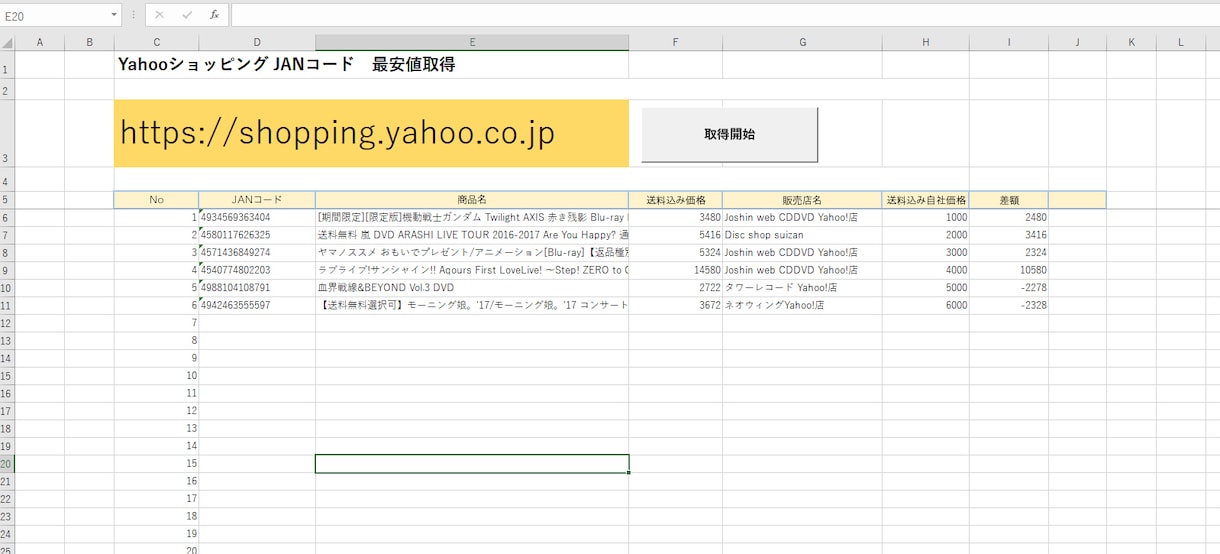The width and height of the screenshot is (1220, 554).
Task: Click shop name 'ネオウィングYahoo!店'
Action: pos(802,305)
